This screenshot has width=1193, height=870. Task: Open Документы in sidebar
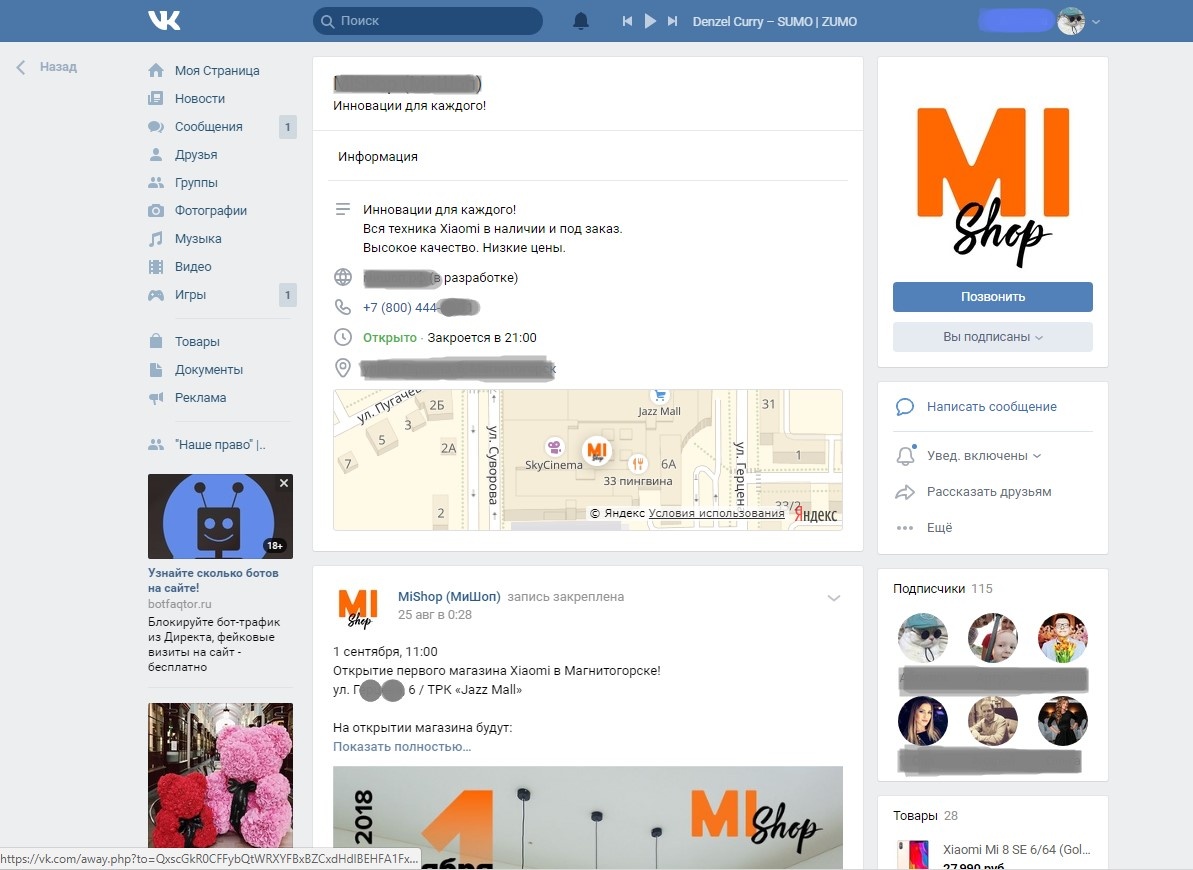pos(208,370)
